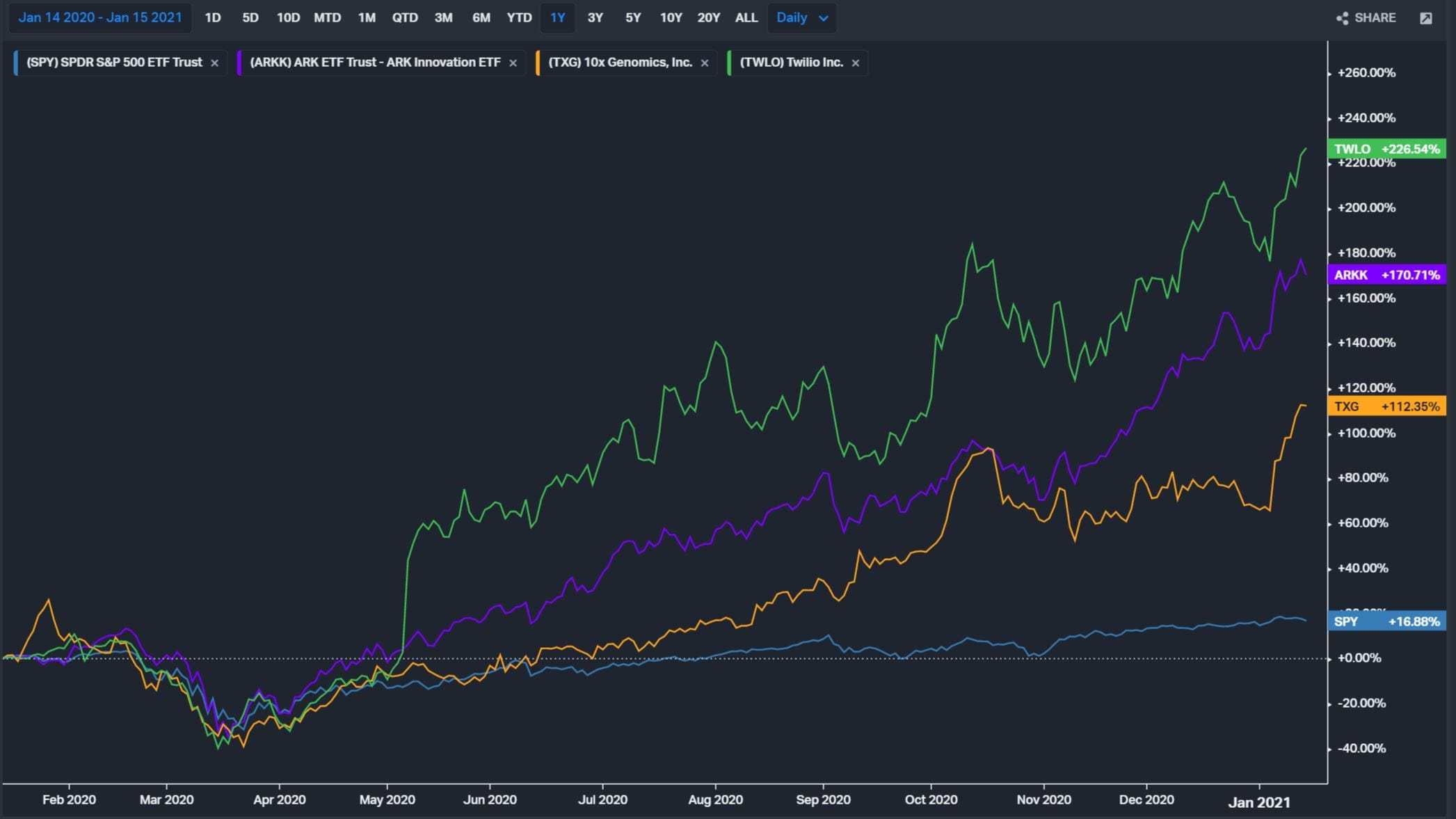Click the TXG 10x Genomics legend label
1456x819 pixels.
620,63
